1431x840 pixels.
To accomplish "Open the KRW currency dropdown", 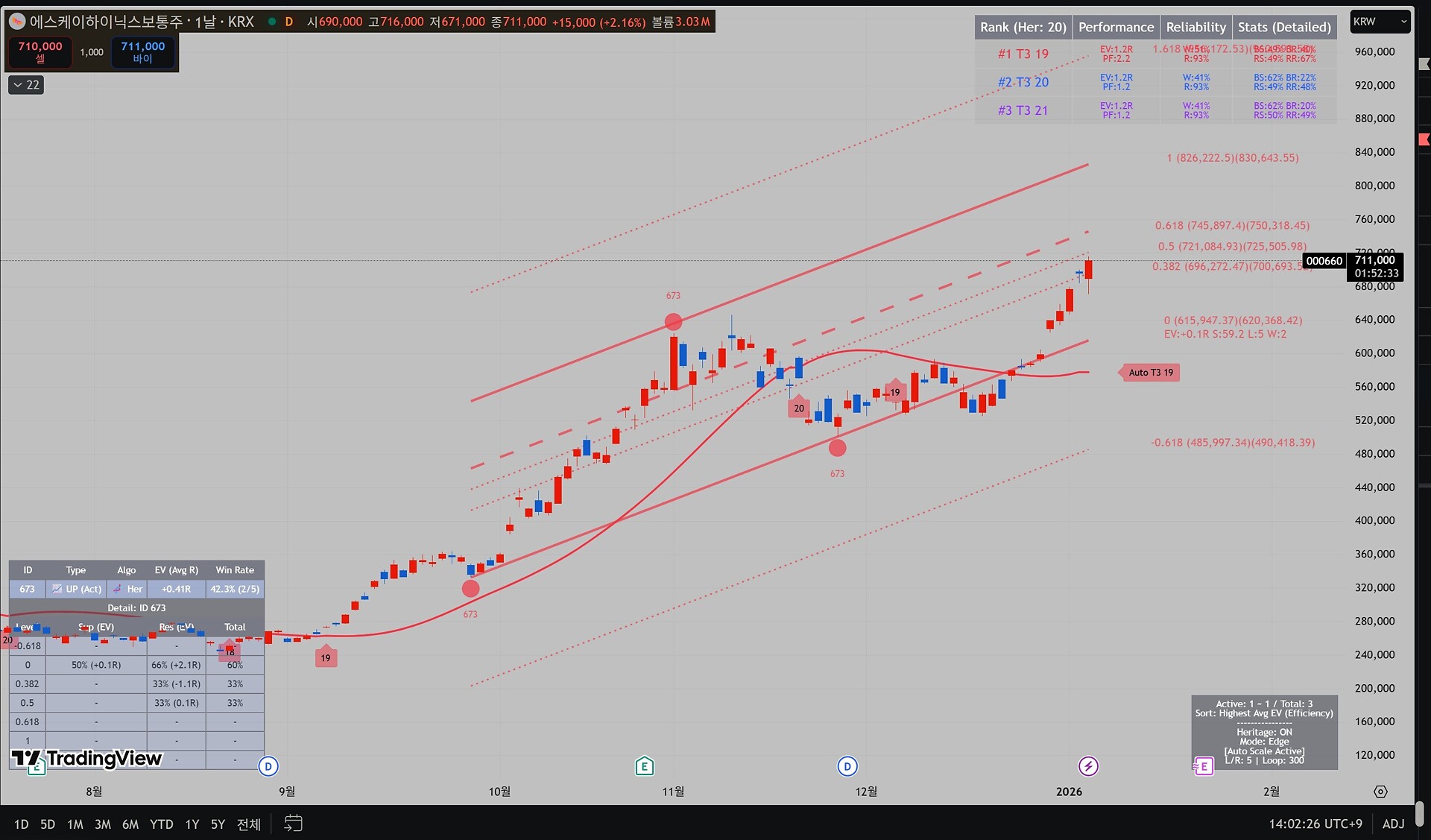I will (1380, 22).
